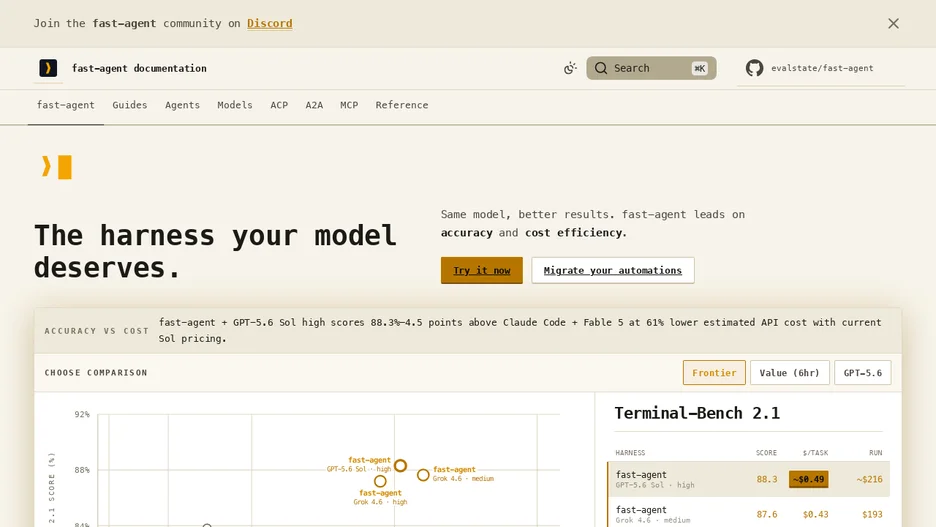This screenshot has height=527, width=936.
Task: Click the fast-agent logo icon in header
Action: click(48, 68)
